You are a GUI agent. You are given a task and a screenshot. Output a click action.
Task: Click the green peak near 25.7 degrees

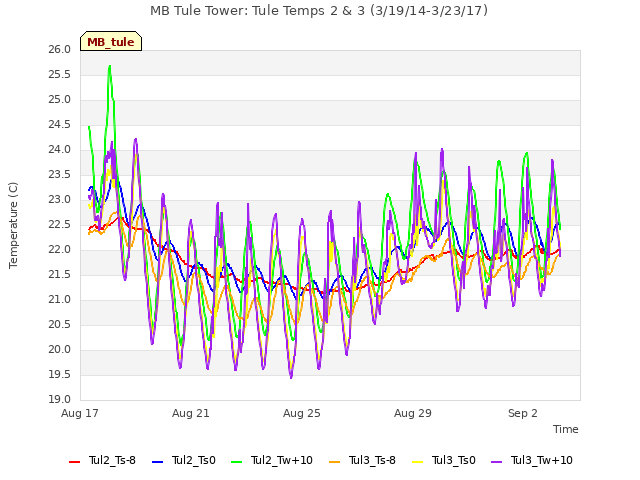(110, 67)
